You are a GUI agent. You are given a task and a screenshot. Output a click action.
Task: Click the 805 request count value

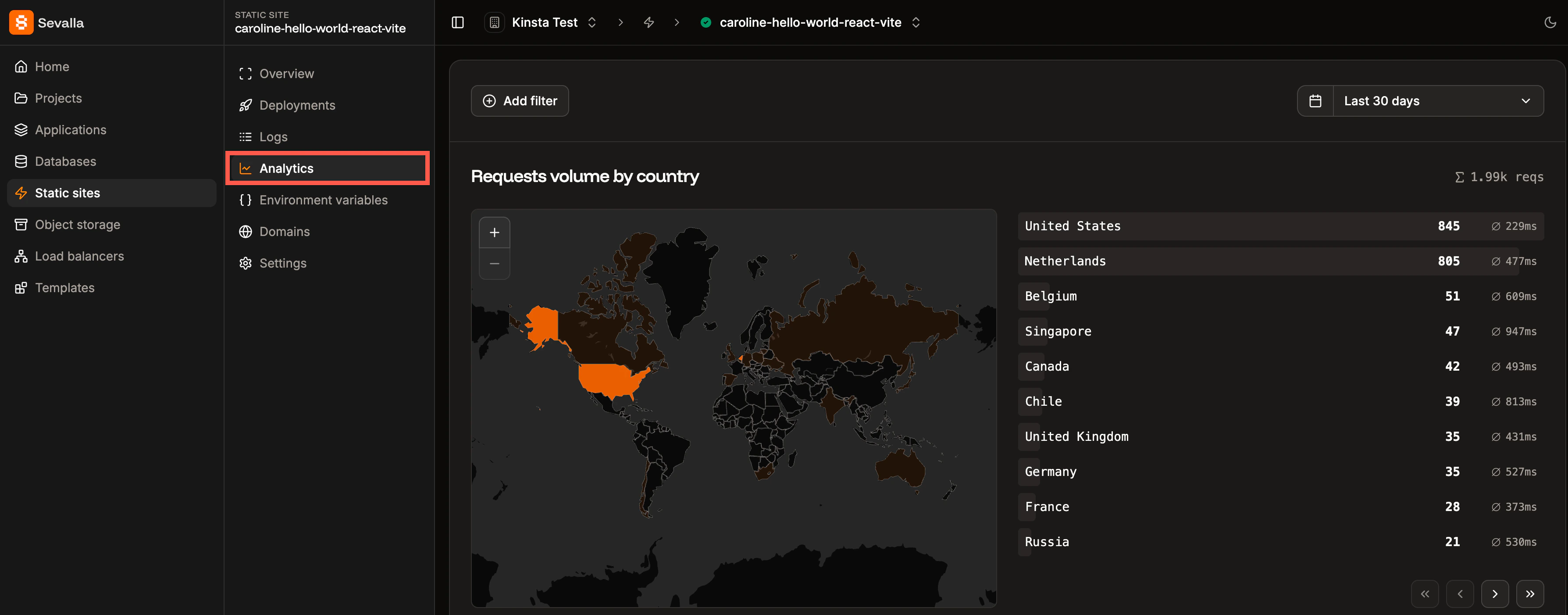pos(1449,261)
